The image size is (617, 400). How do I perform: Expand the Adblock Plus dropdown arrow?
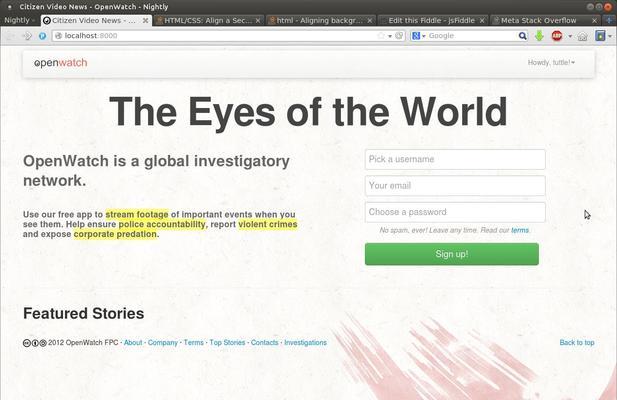[x=570, y=36]
